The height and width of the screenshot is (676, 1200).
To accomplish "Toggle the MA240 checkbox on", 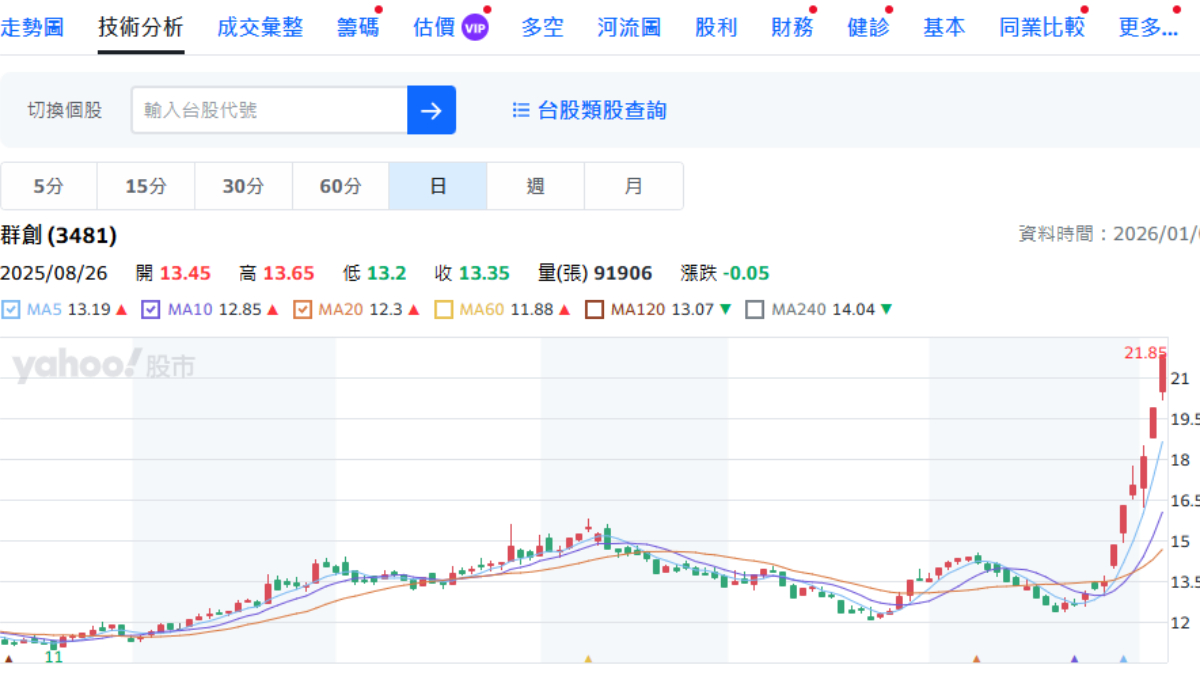I will tap(755, 310).
